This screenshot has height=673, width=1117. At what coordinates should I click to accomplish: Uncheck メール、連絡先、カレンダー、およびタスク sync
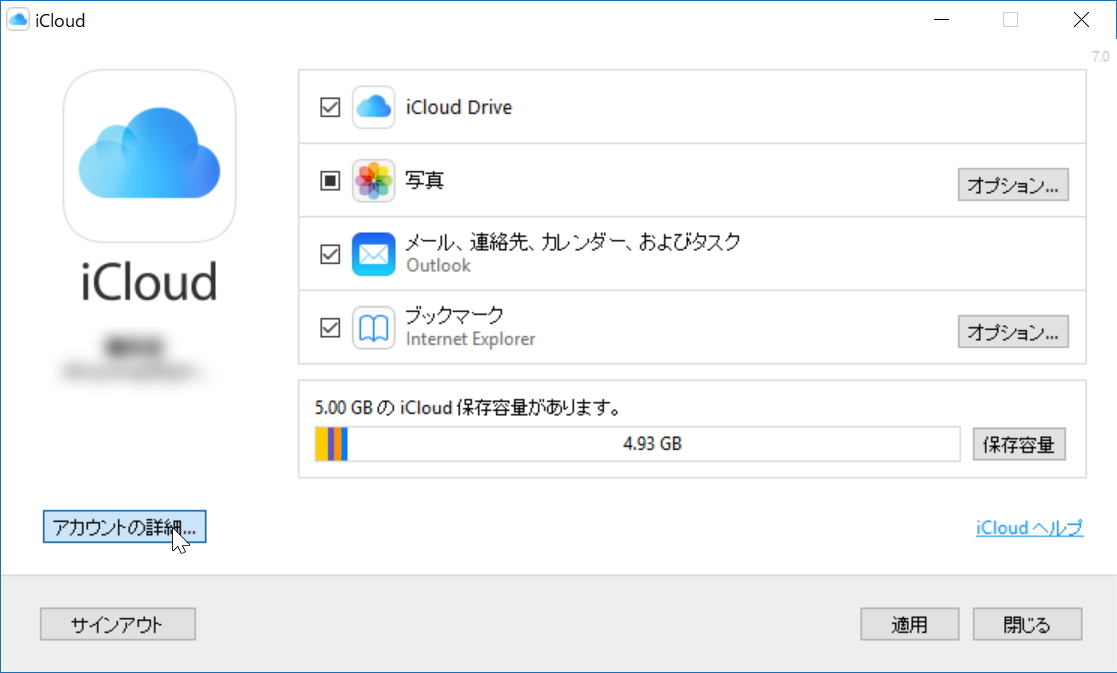click(x=330, y=253)
